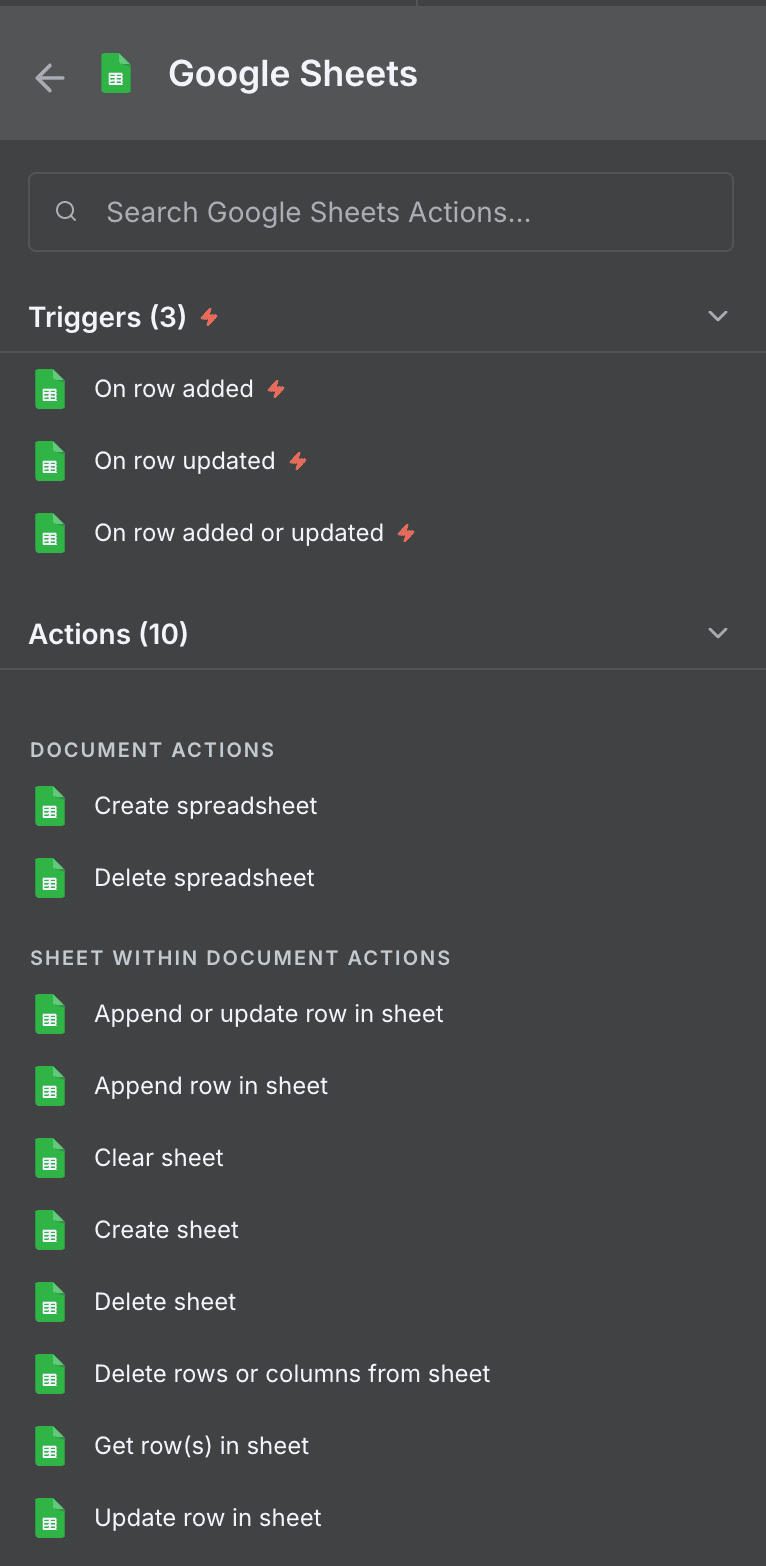
Task: Select the 'Delete spreadsheet' action
Action: click(x=204, y=878)
